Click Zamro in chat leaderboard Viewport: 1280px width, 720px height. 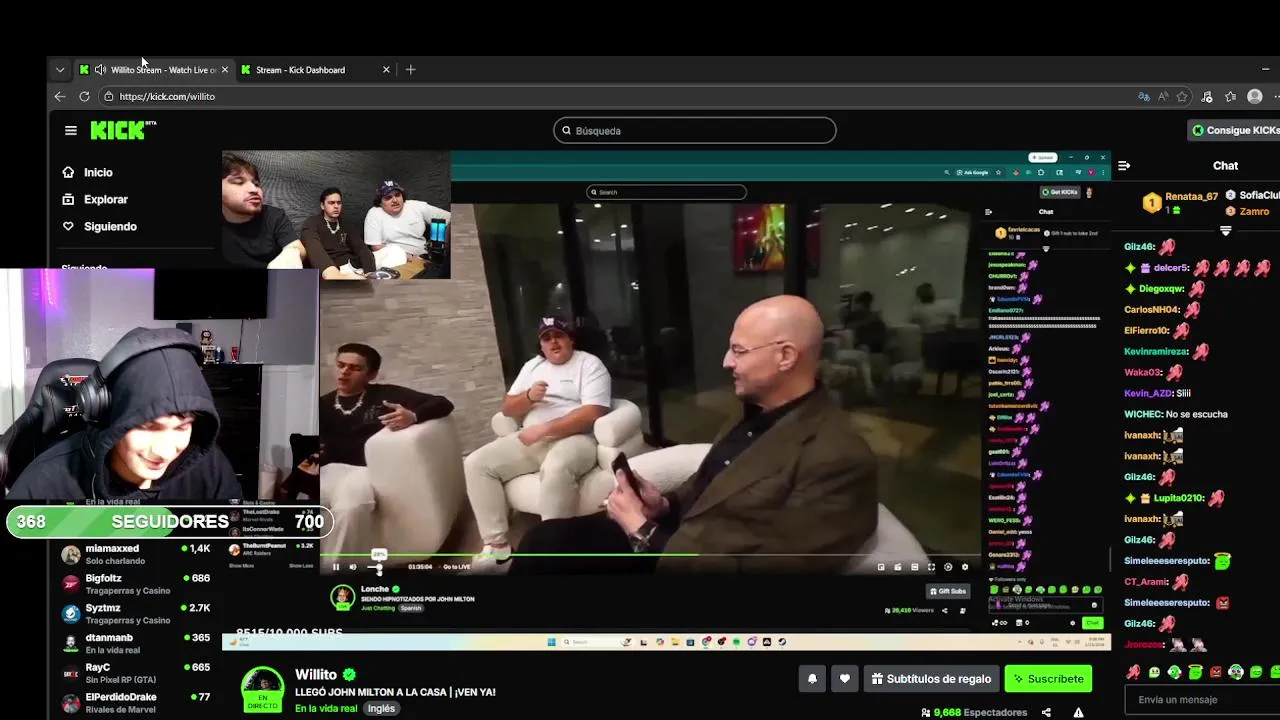pos(1254,212)
